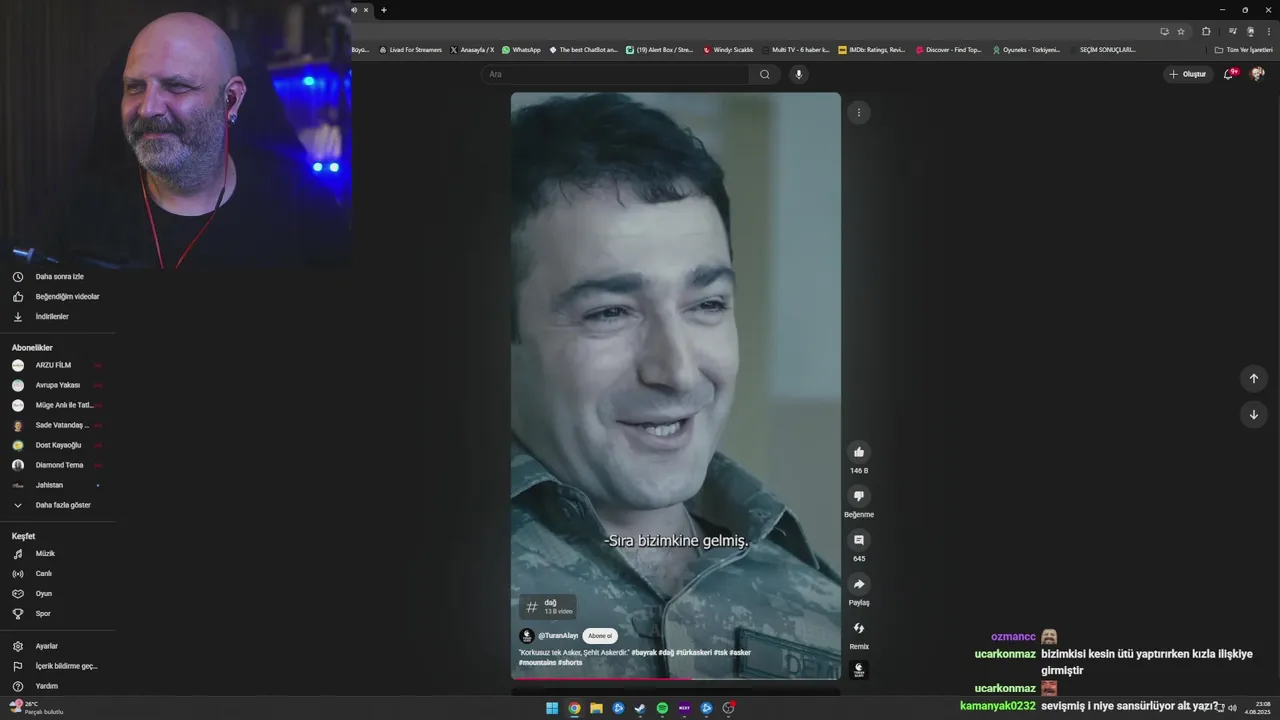
Task: Open Anasayfa / X bookmark
Action: [x=472, y=50]
